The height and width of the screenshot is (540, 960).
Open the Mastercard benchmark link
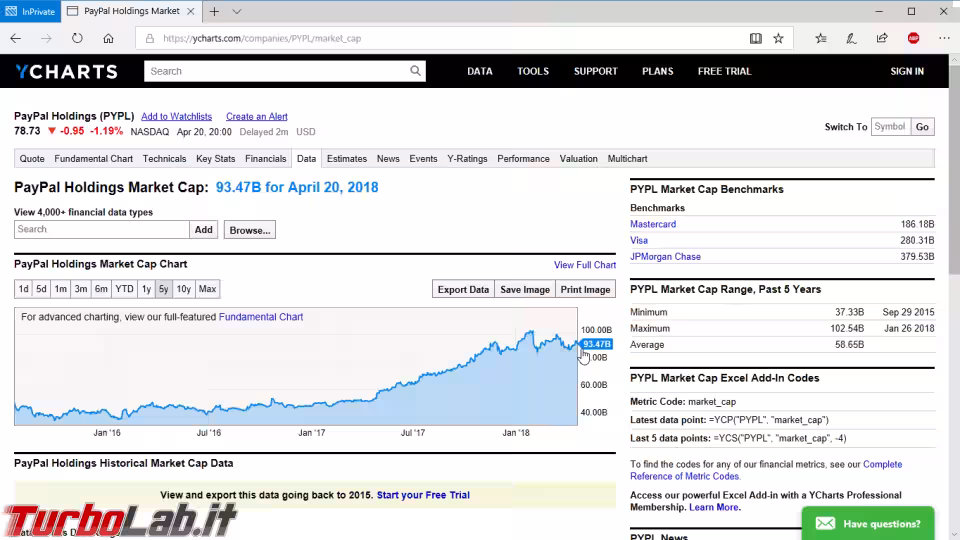click(653, 224)
